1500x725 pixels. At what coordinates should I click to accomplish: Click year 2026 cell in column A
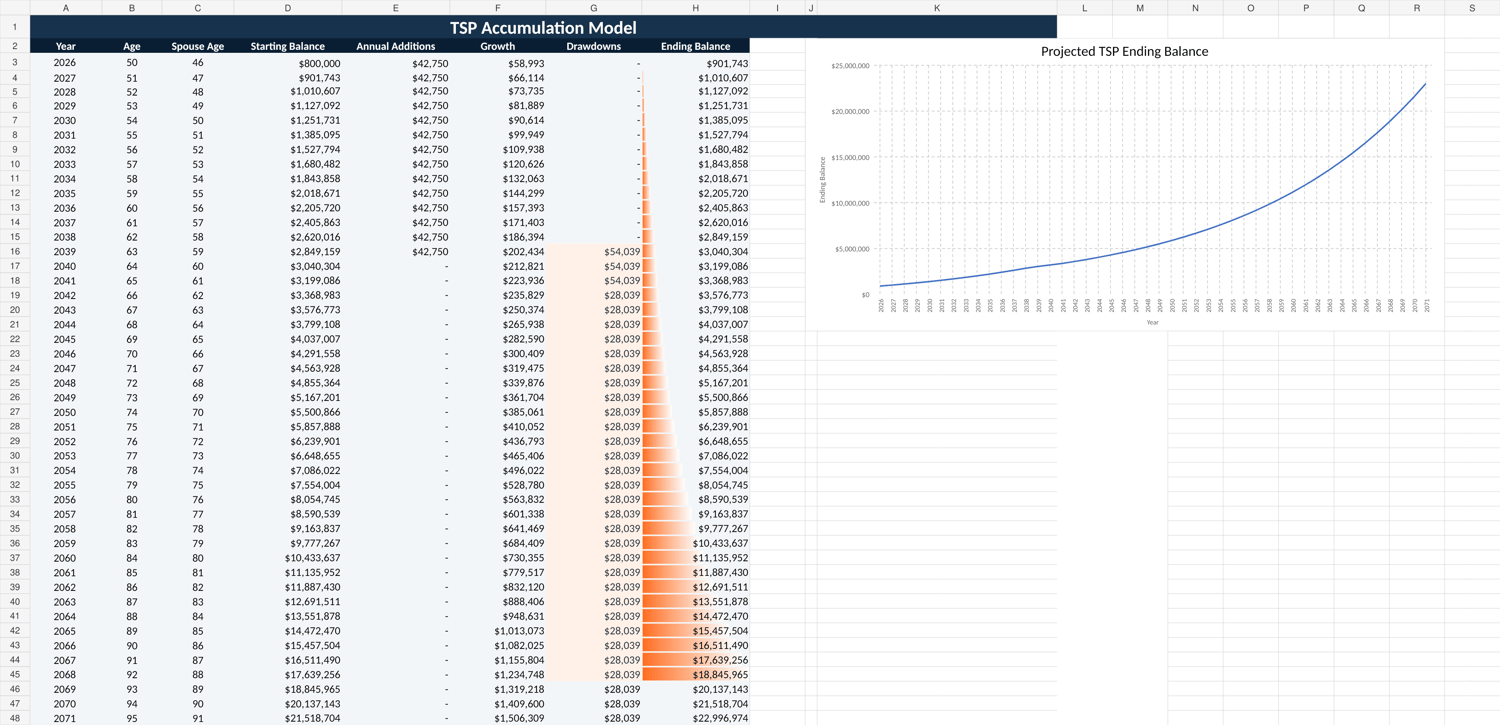click(66, 63)
